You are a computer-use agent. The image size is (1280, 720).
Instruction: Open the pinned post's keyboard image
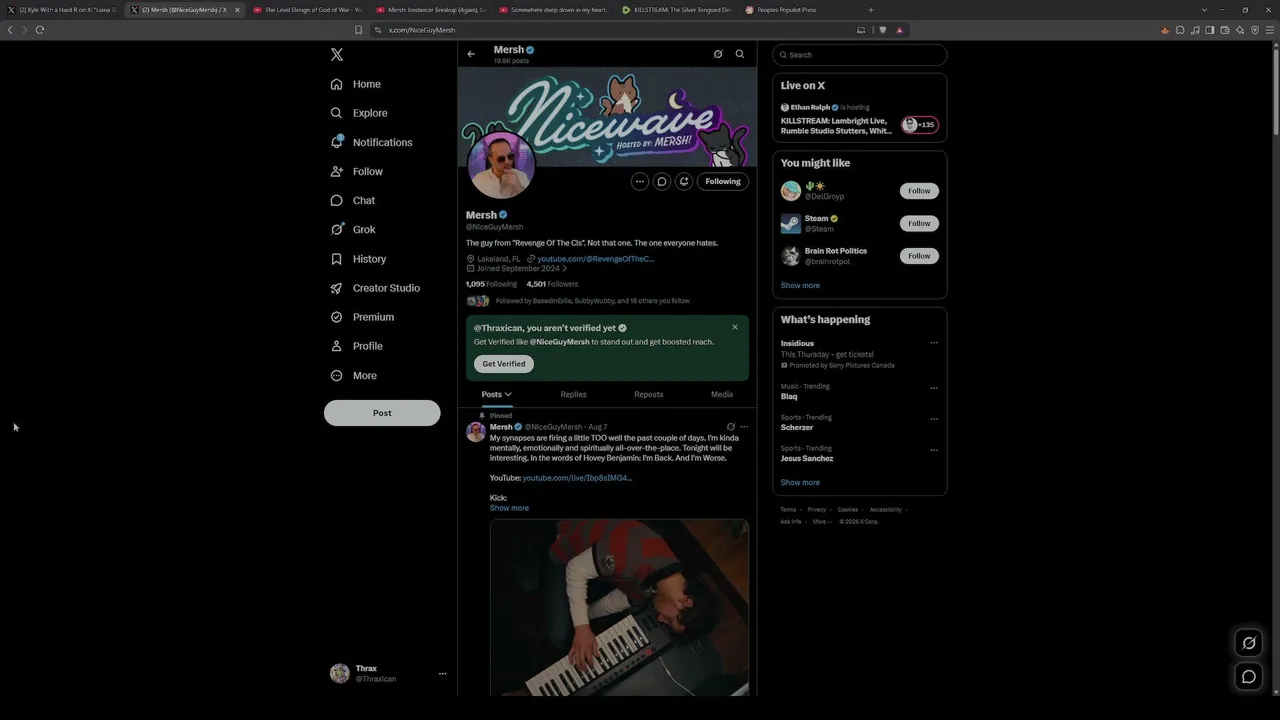619,607
